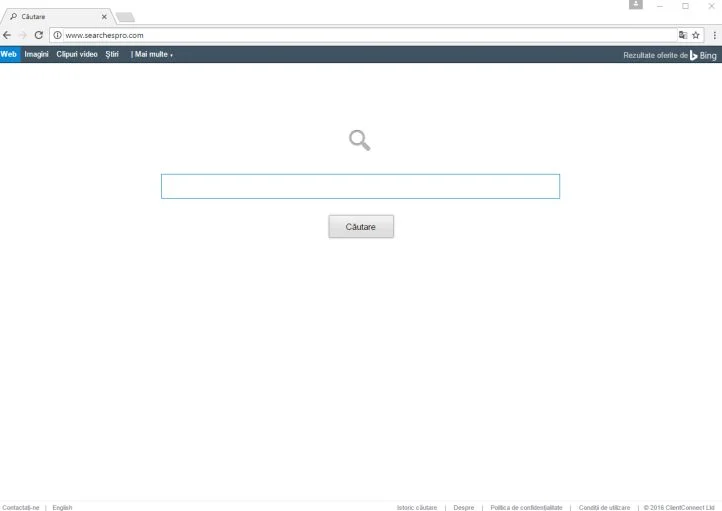Open the Condiții de utilizare link
Image resolution: width=722 pixels, height=511 pixels.
[x=604, y=507]
